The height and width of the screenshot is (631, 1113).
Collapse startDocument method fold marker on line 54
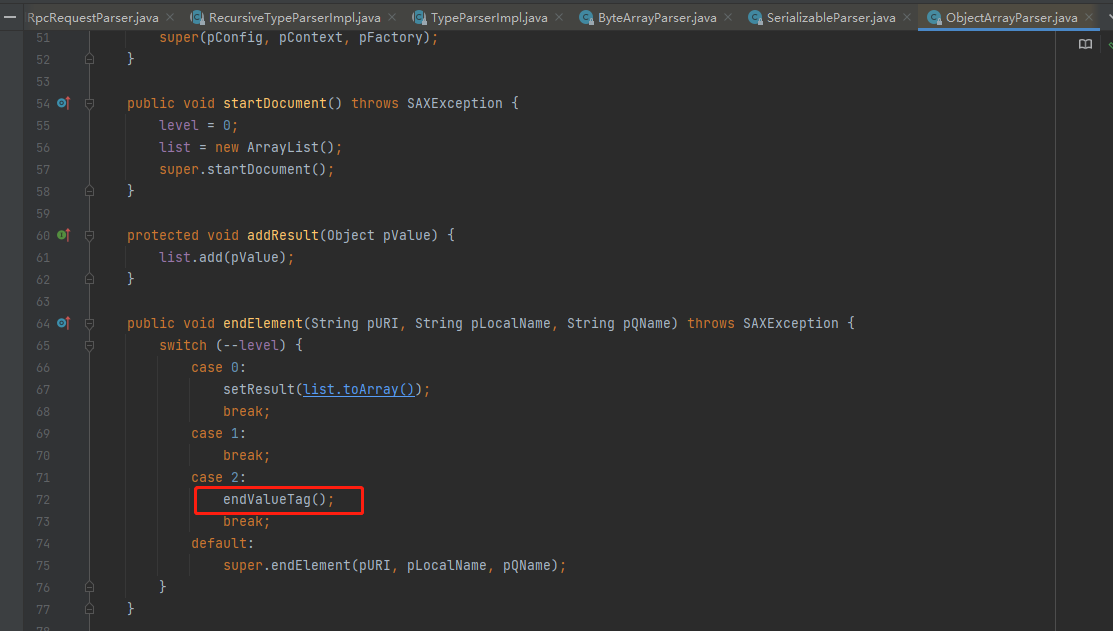tap(89, 104)
